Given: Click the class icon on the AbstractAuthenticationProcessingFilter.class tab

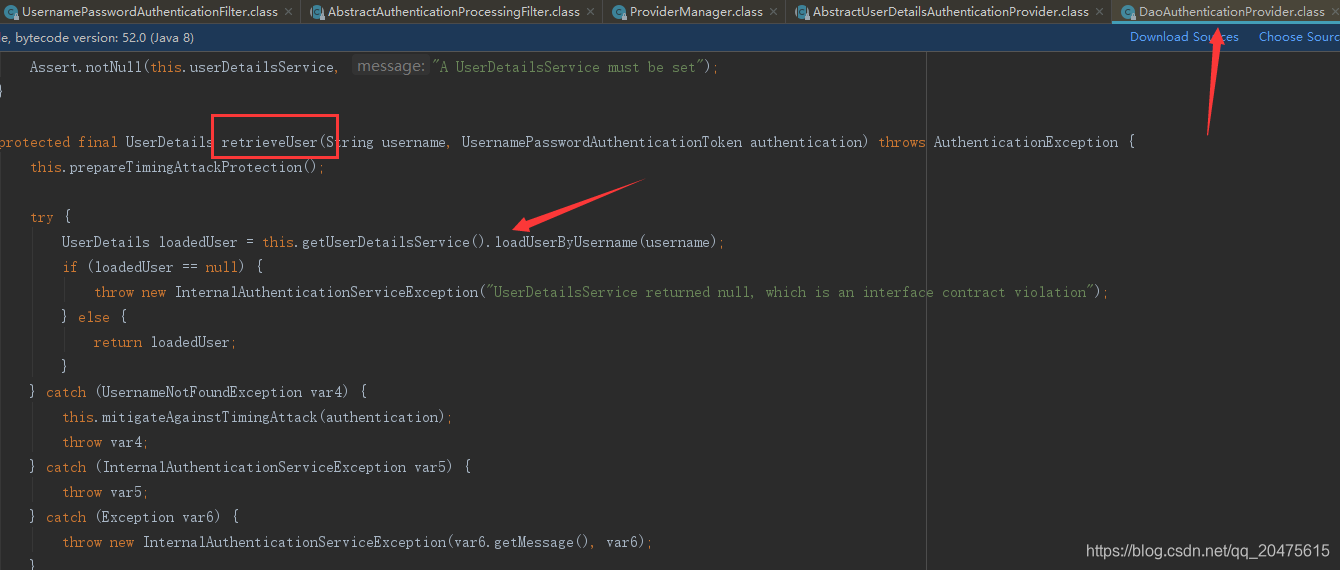Looking at the screenshot, I should (x=317, y=12).
